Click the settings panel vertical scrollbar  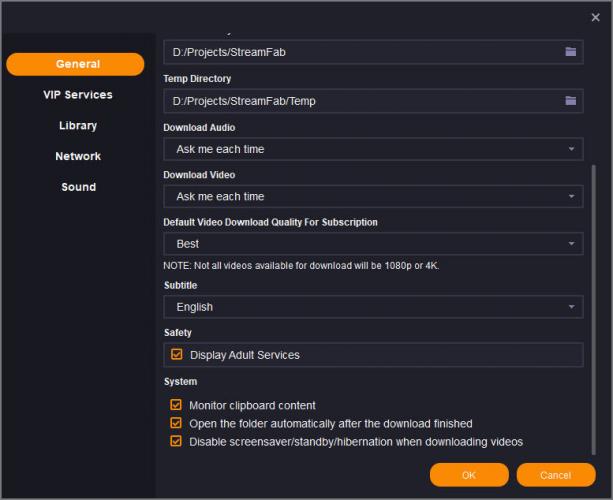coord(593,300)
